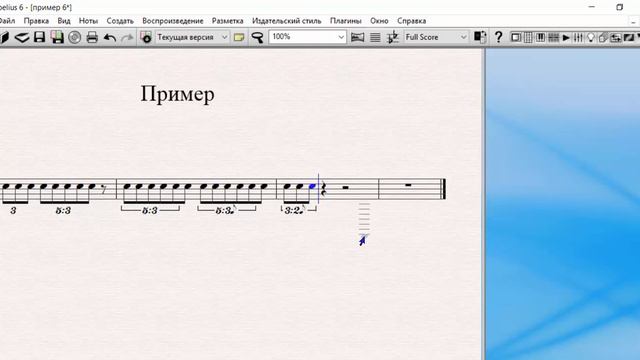Undo the last action
Viewport: 640px width, 360px height.
pyautogui.click(x=110, y=38)
